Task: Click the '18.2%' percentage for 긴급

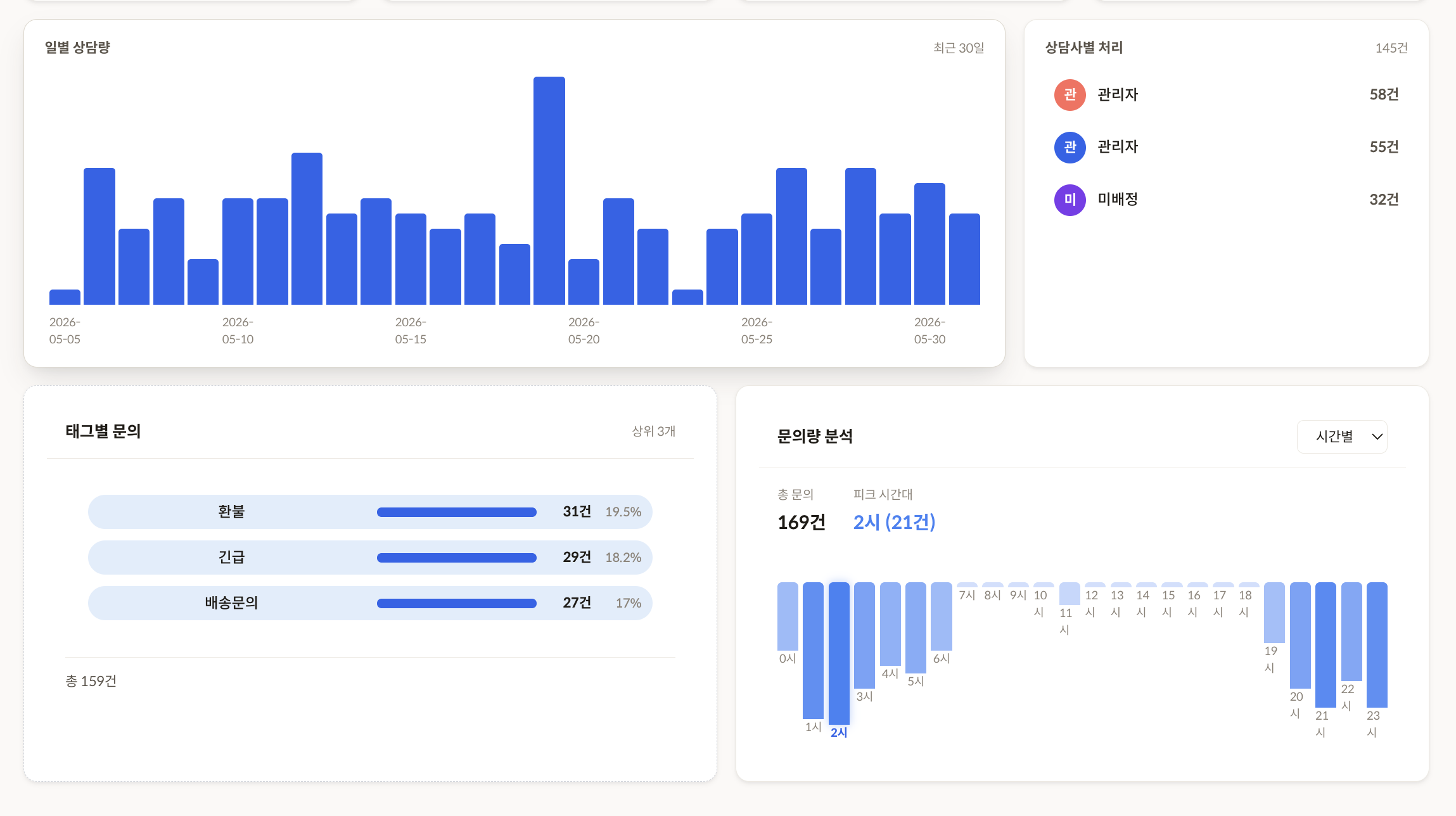Action: pos(623,558)
